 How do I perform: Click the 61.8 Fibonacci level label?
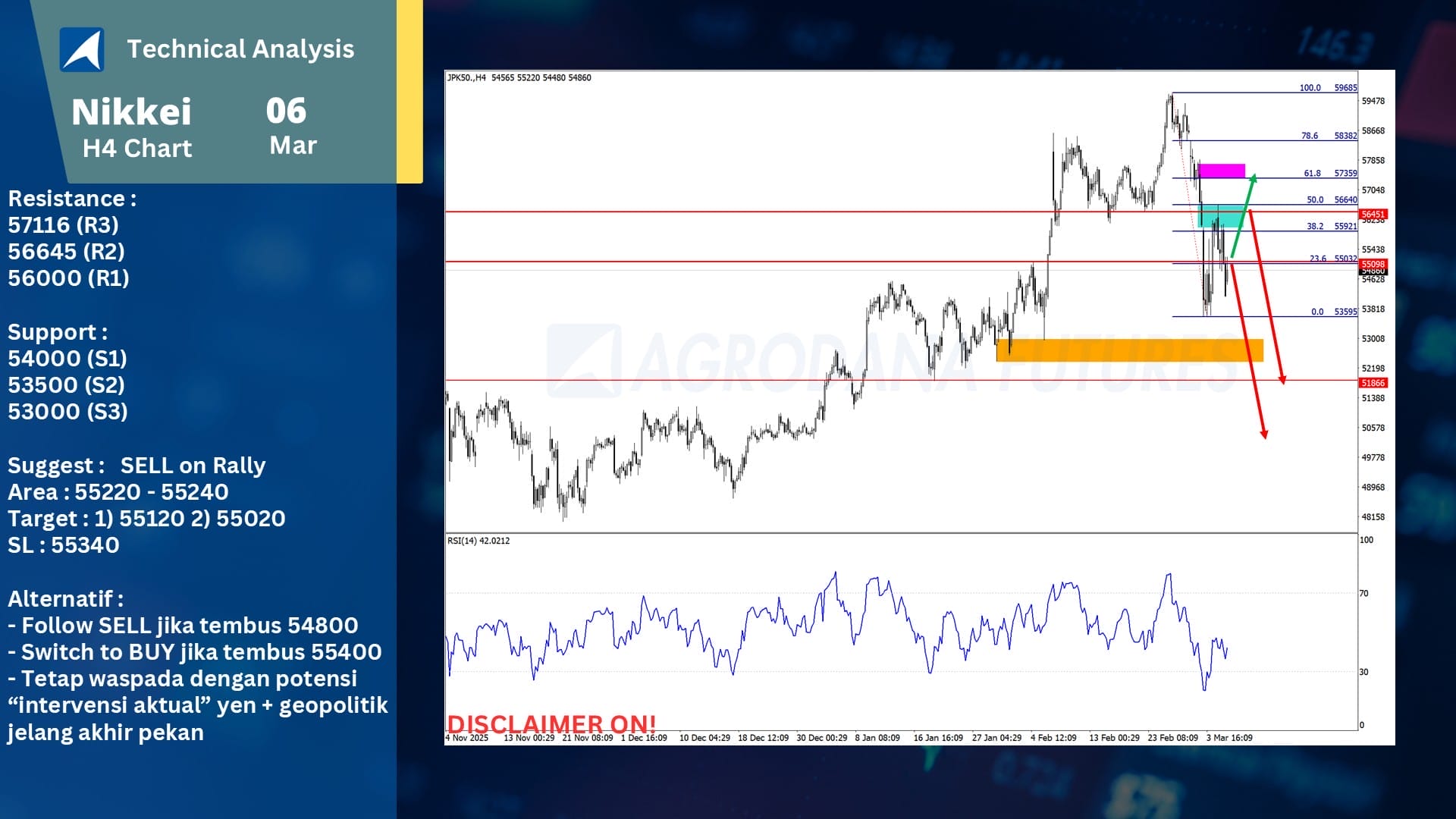1312,174
